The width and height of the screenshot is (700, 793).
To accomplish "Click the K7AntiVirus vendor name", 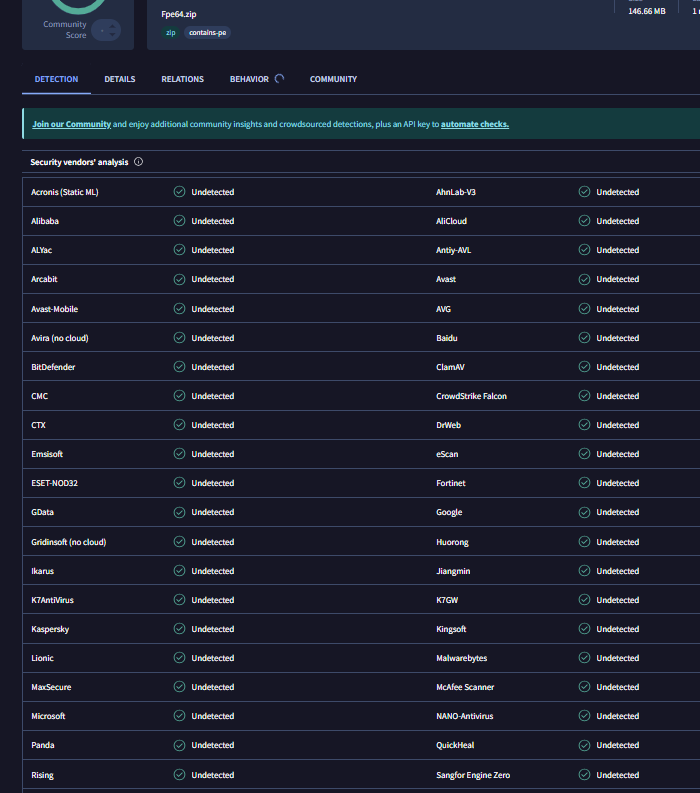I will click(52, 600).
